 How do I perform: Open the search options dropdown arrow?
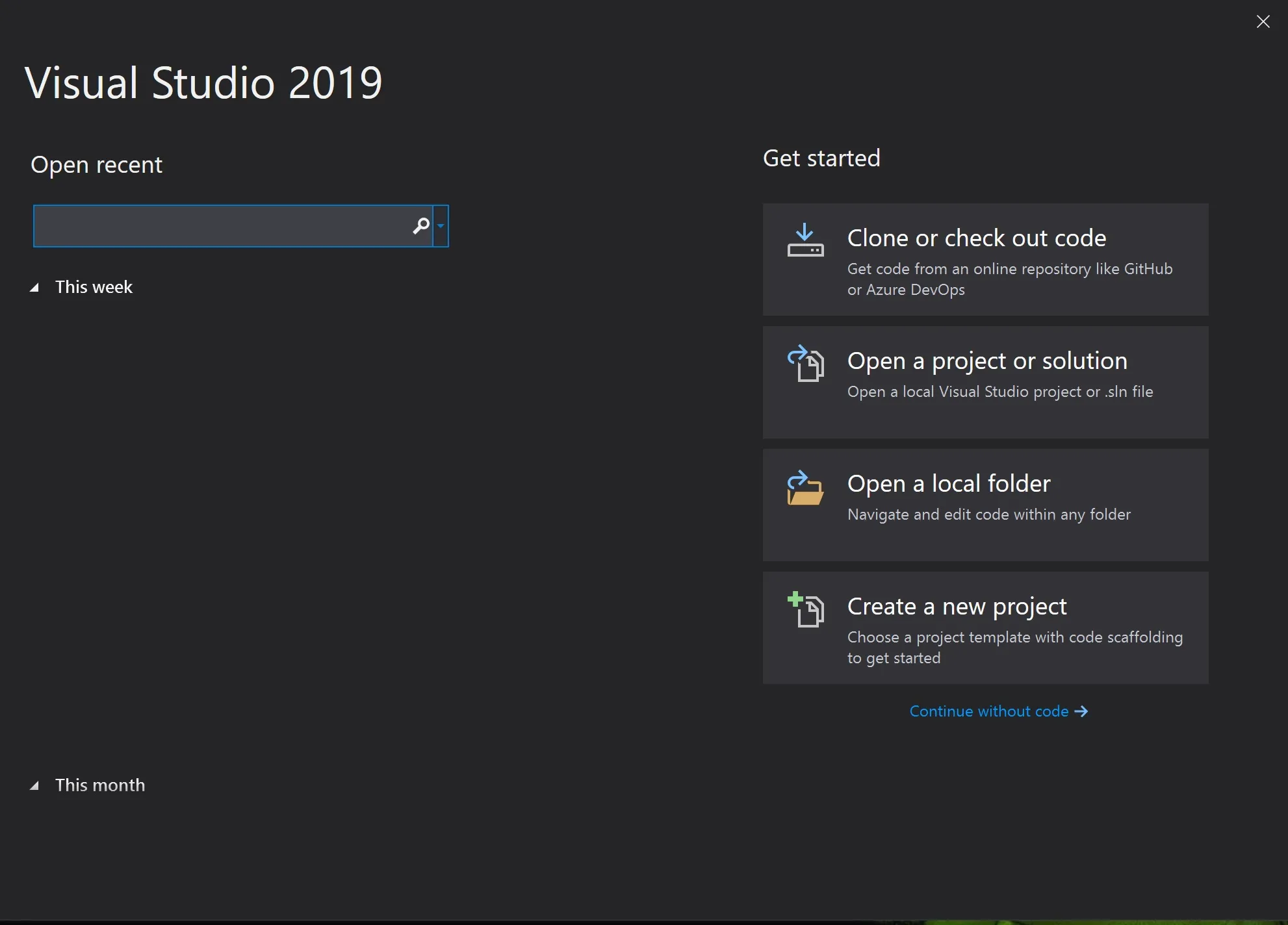click(441, 226)
